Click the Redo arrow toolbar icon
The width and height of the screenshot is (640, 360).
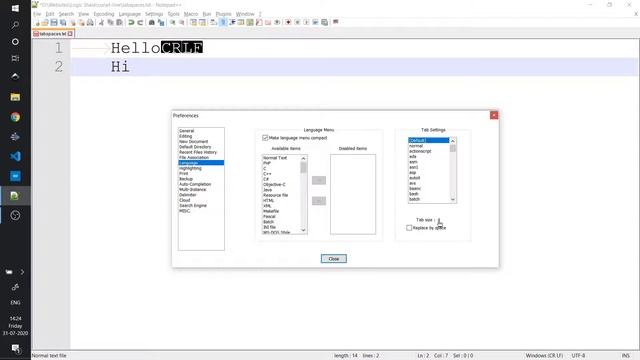point(140,22)
